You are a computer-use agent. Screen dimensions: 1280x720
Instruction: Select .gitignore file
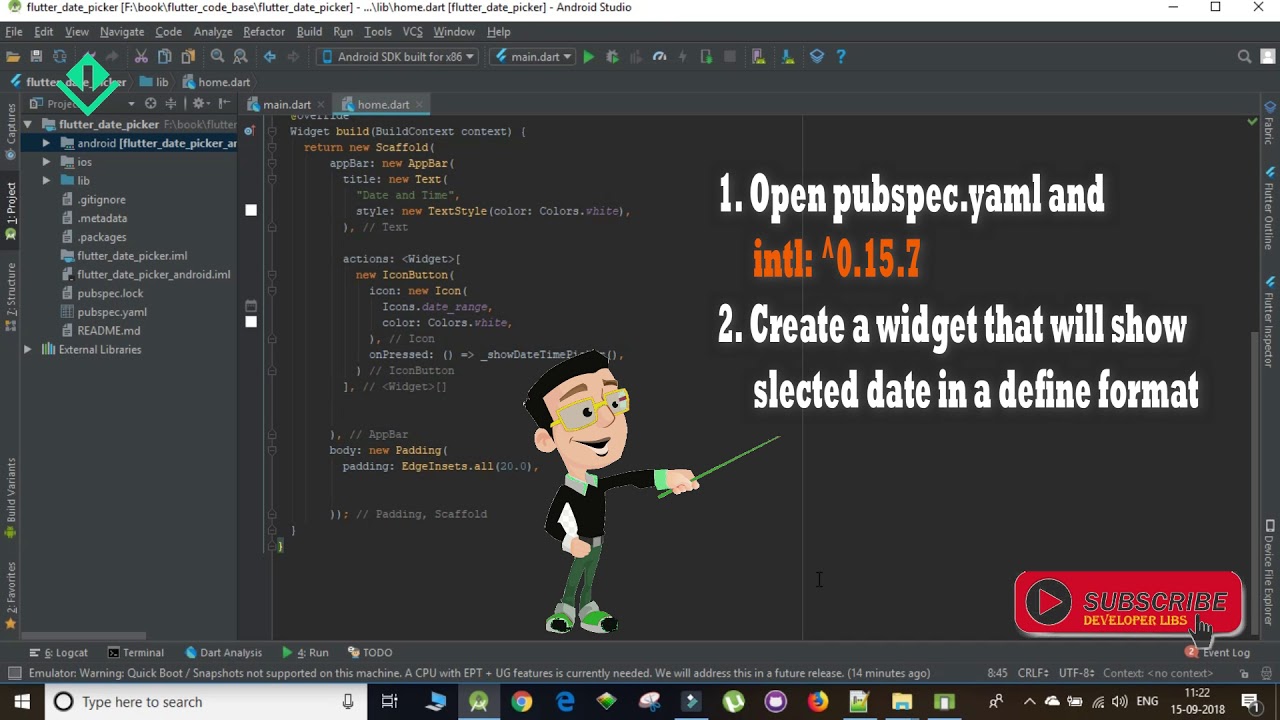[101, 200]
